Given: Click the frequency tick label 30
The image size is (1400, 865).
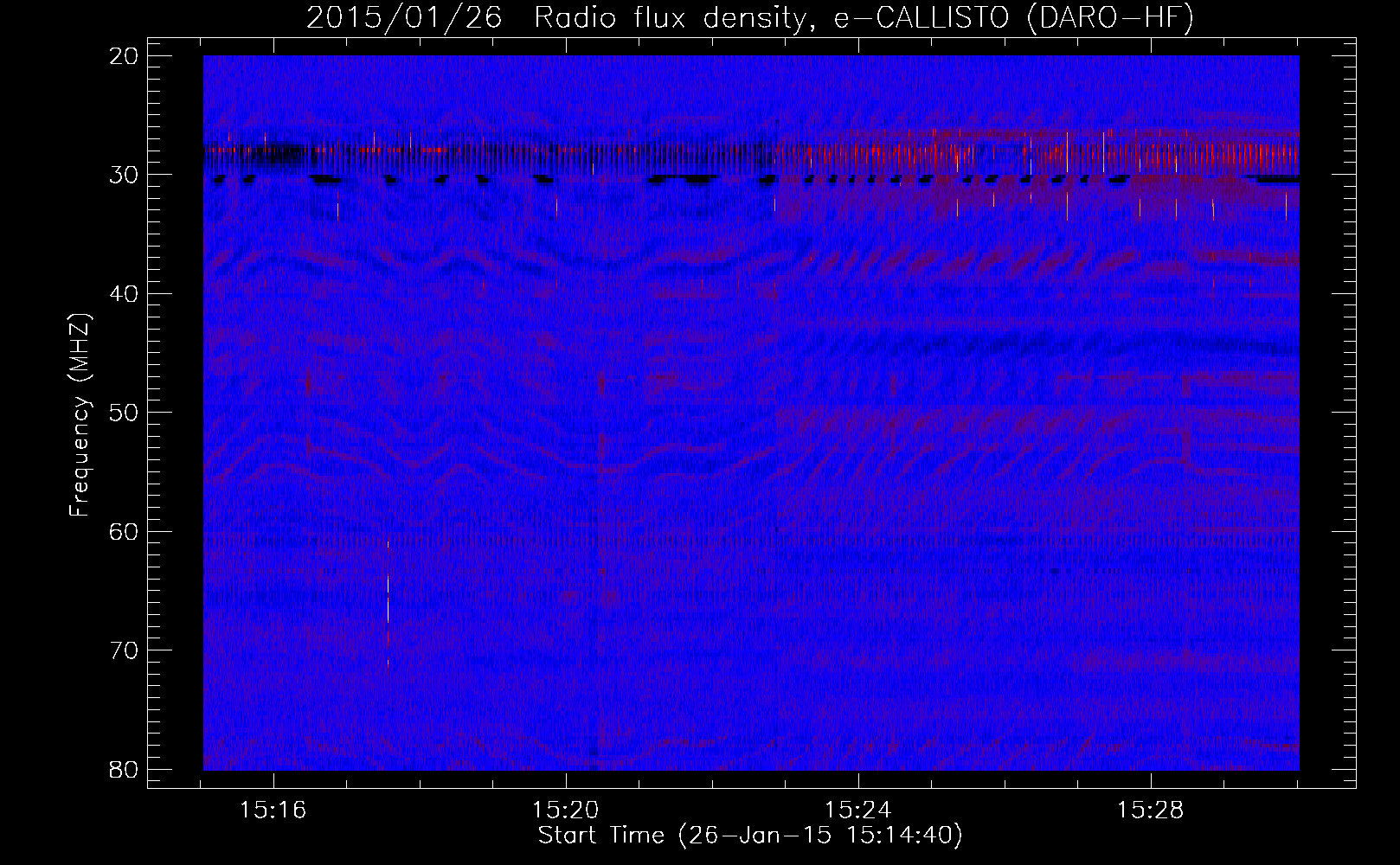Looking at the screenshot, I should 125,175.
